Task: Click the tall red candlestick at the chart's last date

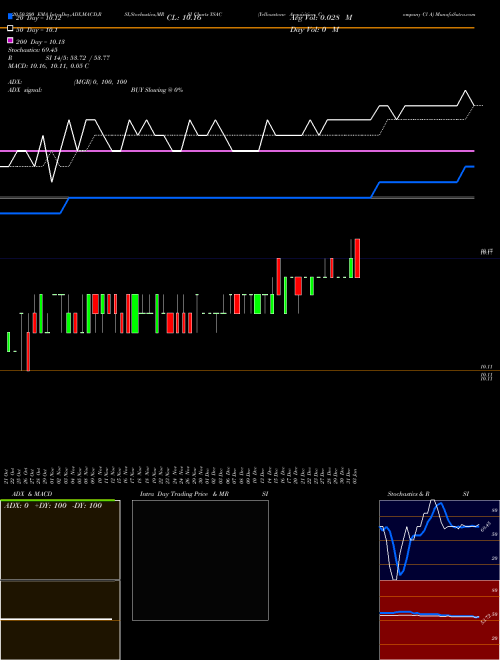Action: (357, 258)
